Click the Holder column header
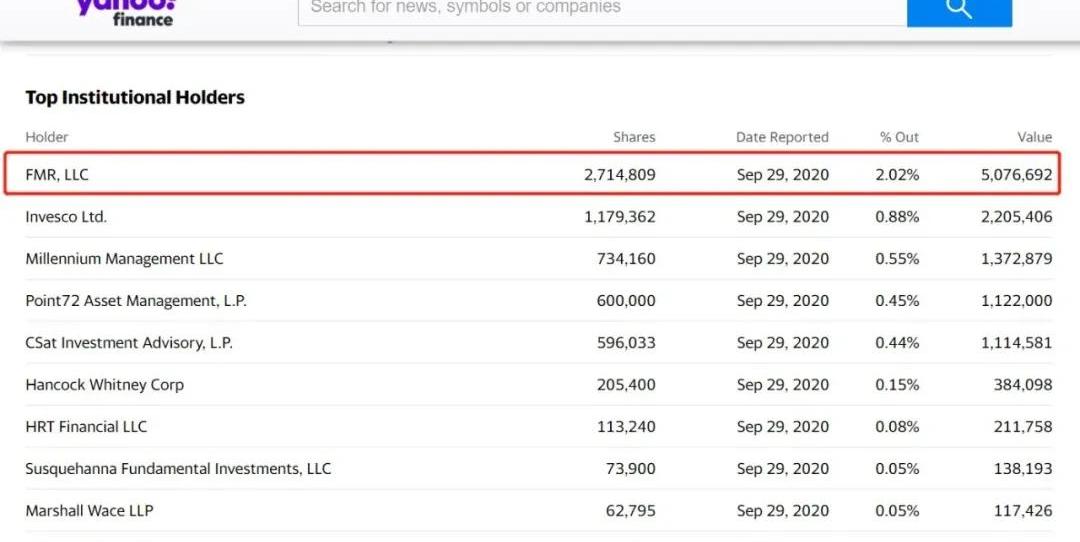Viewport: 1080px width, 542px height. pyautogui.click(x=47, y=137)
